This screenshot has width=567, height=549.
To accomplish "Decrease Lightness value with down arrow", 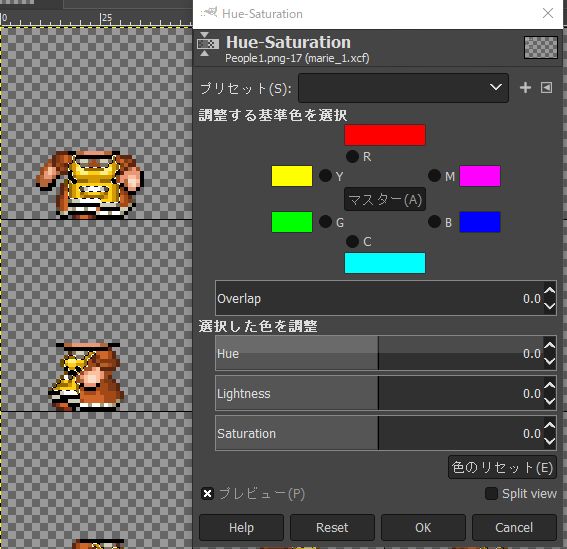I will tap(550, 401).
